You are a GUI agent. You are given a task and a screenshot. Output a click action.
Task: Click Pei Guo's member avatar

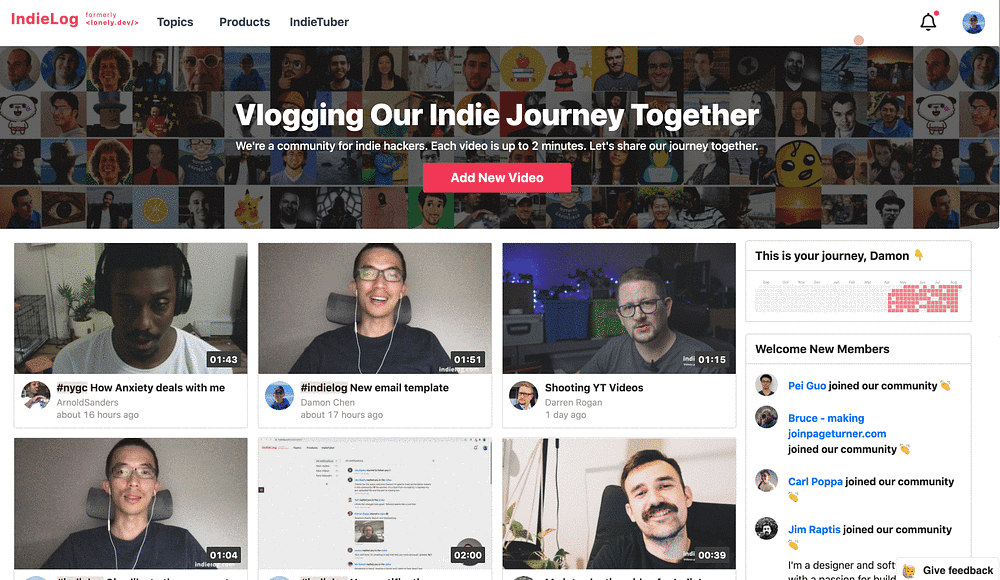[767, 385]
